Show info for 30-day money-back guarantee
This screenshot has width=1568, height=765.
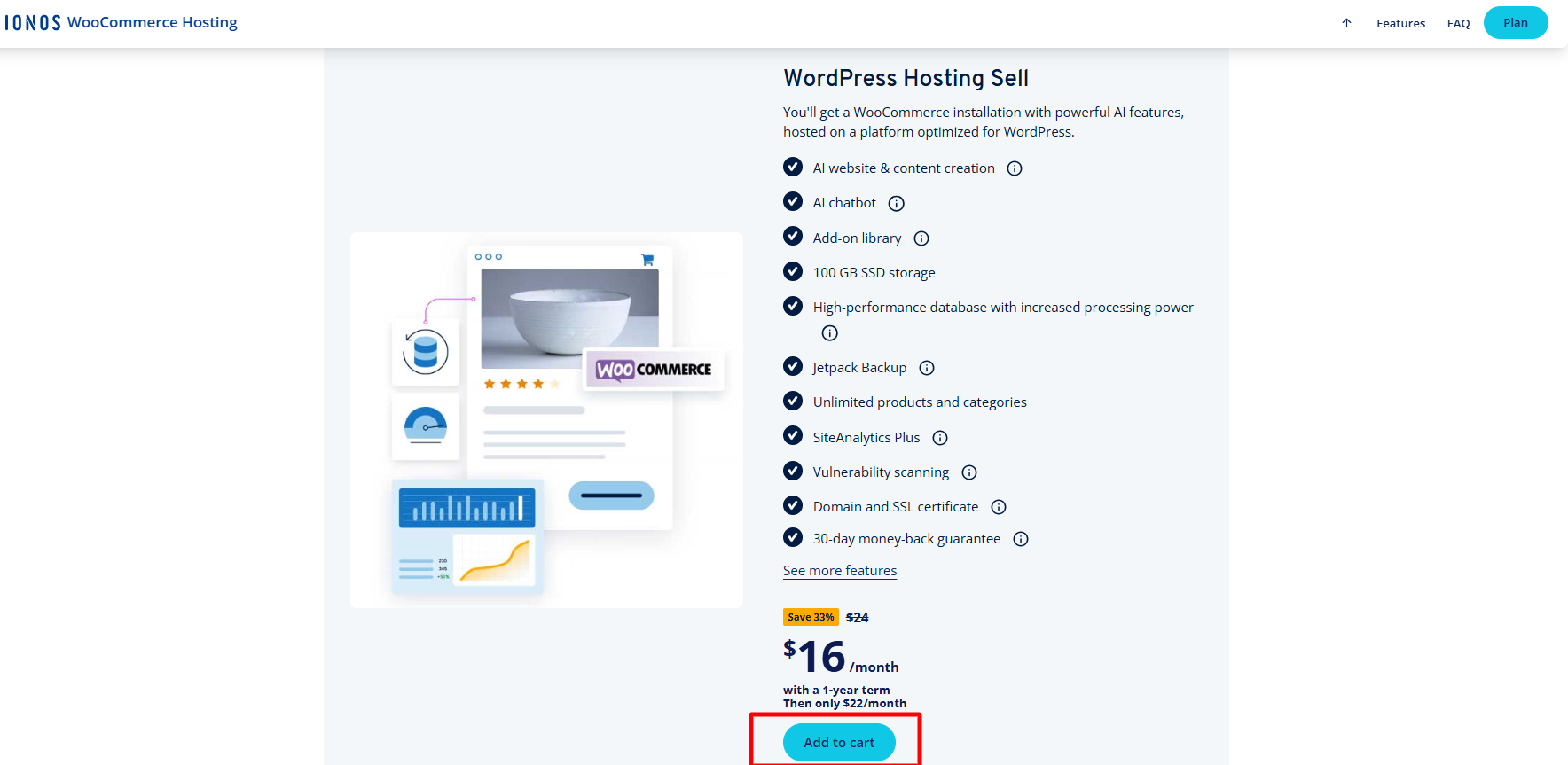point(1021,539)
